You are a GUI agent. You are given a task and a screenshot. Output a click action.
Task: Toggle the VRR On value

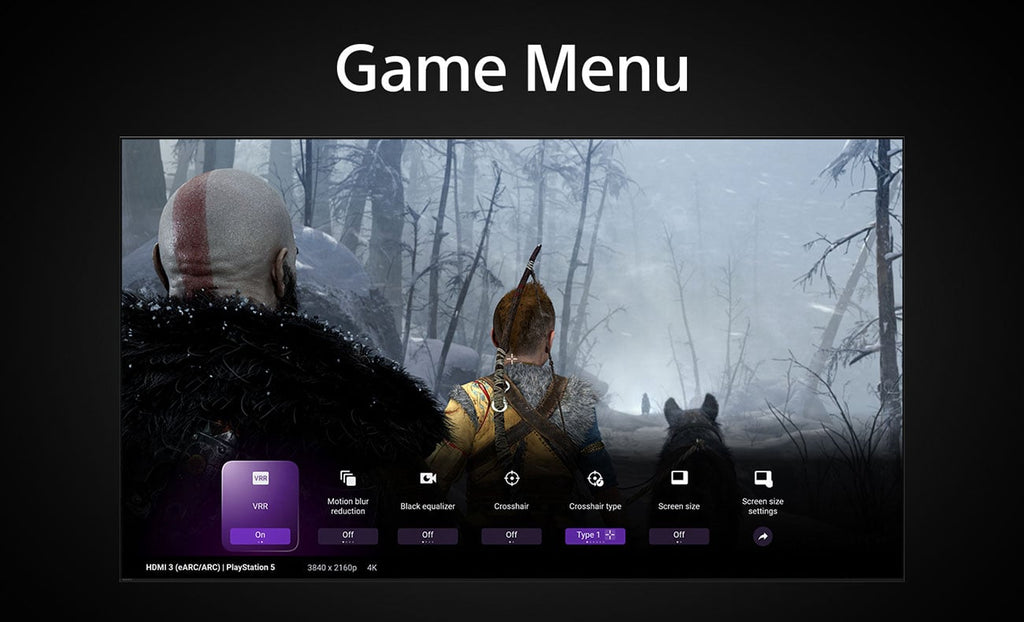click(260, 536)
